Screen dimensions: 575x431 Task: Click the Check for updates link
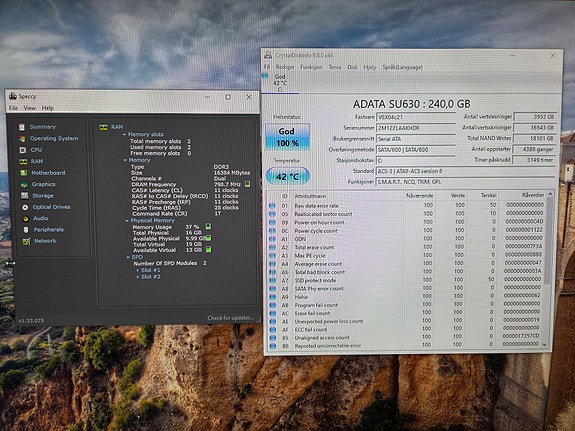(230, 318)
